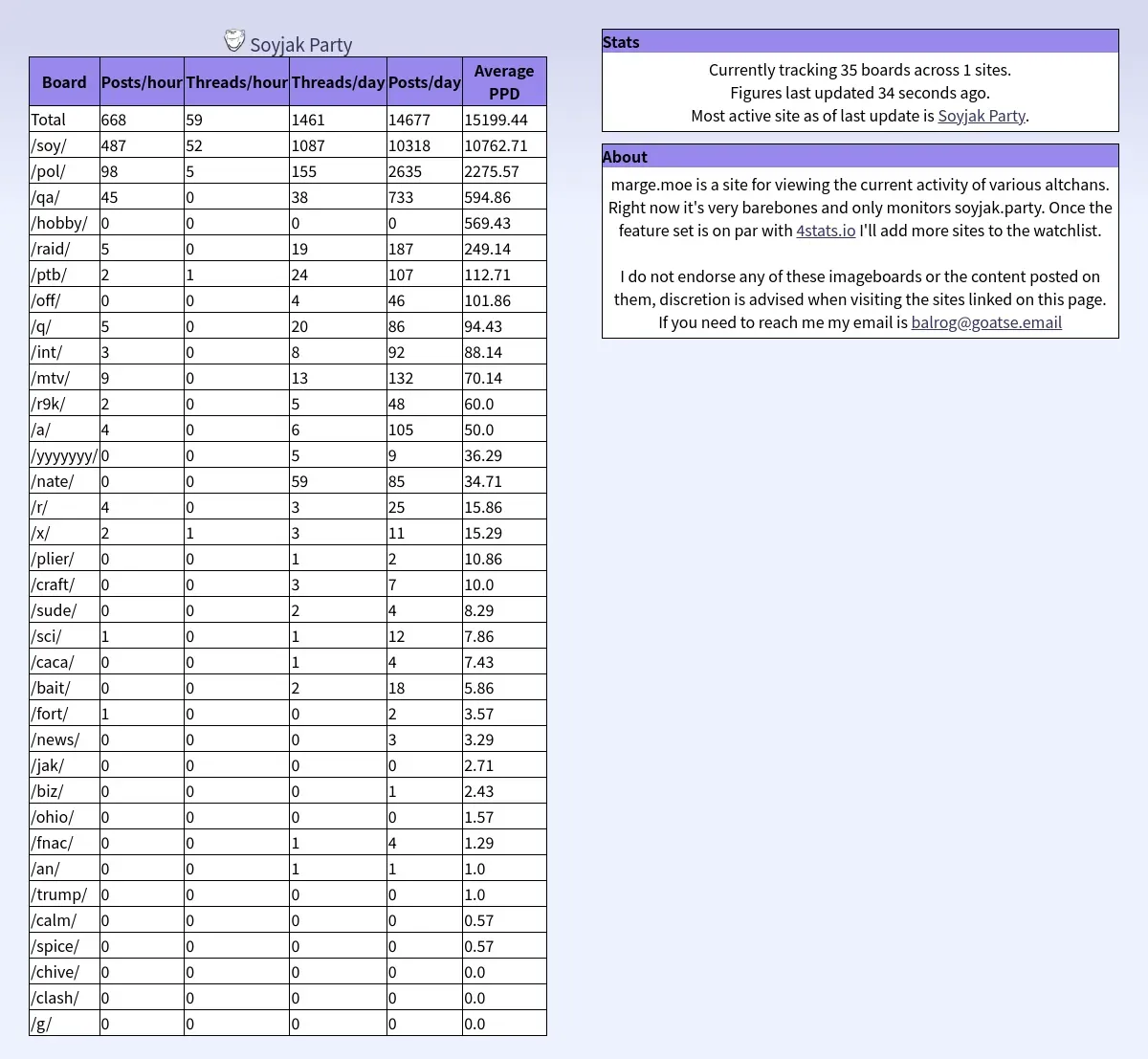Select the Threads/day column header
Image resolution: width=1148 pixels, height=1059 pixels.
pos(338,82)
